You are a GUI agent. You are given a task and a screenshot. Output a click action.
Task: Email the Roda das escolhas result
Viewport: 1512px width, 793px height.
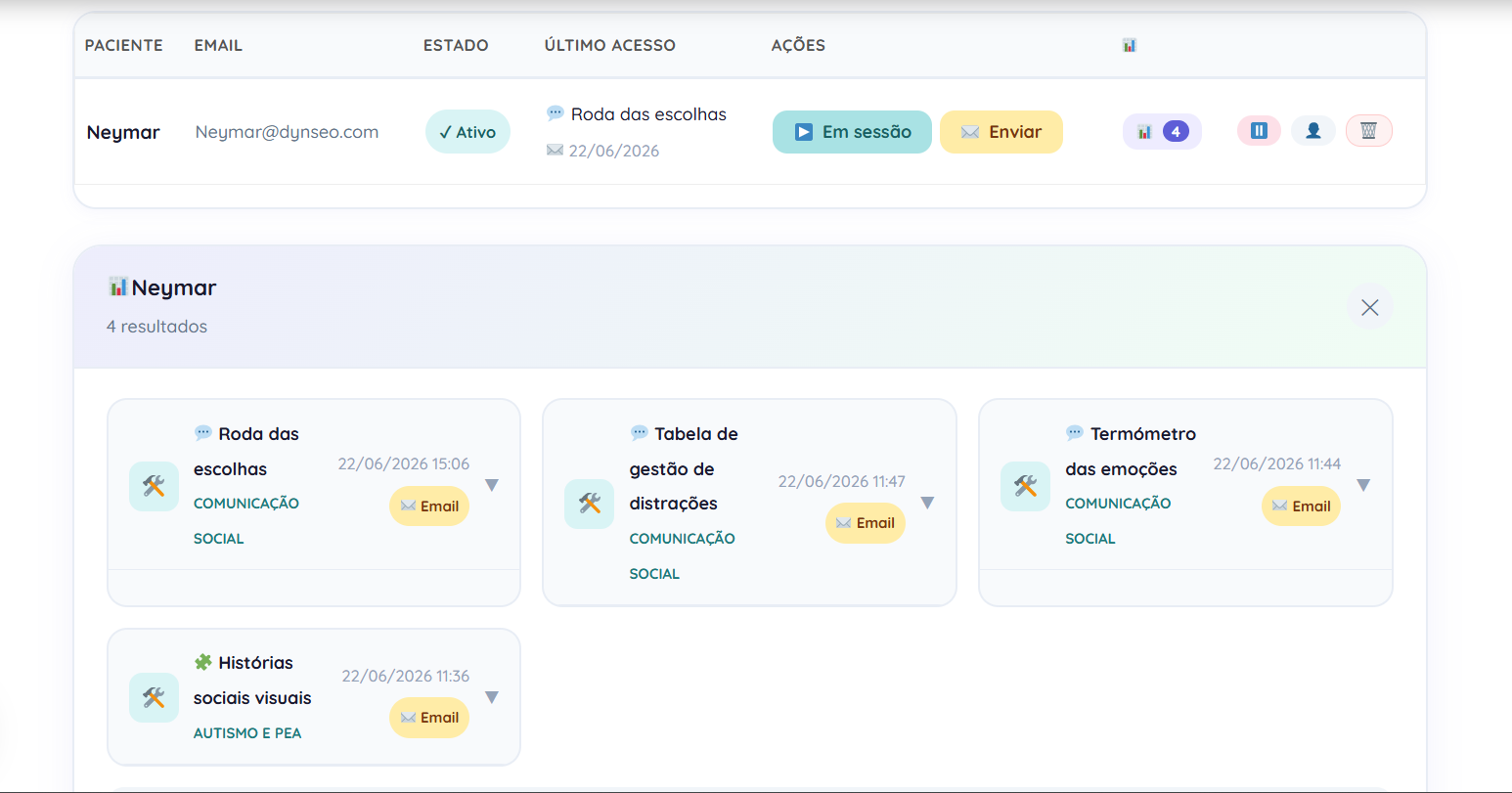(x=429, y=507)
